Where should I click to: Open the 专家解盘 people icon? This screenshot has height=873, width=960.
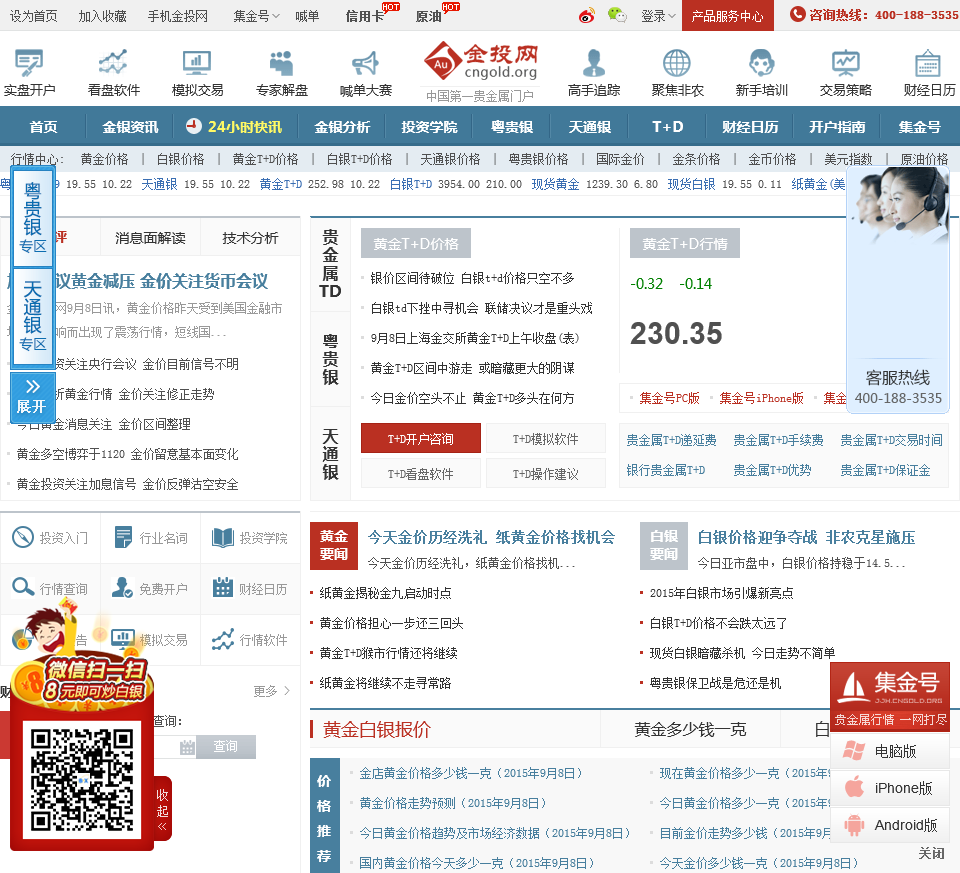282,62
